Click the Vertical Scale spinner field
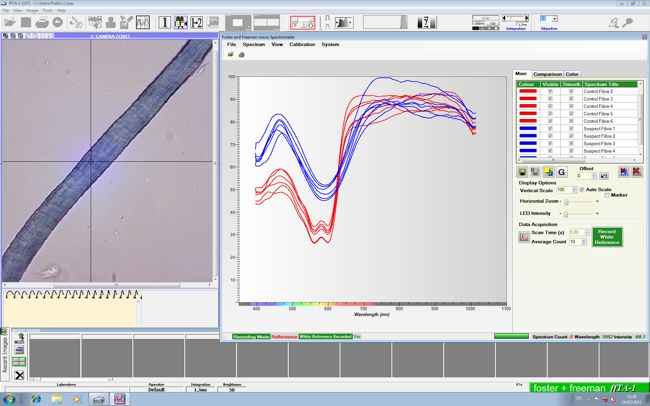Viewport: 650px width, 406px height. tap(566, 189)
